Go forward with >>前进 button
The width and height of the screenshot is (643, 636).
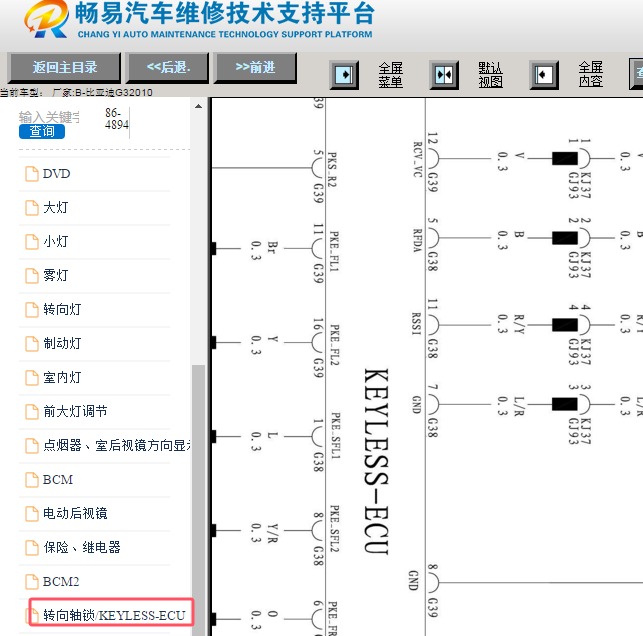(255, 67)
